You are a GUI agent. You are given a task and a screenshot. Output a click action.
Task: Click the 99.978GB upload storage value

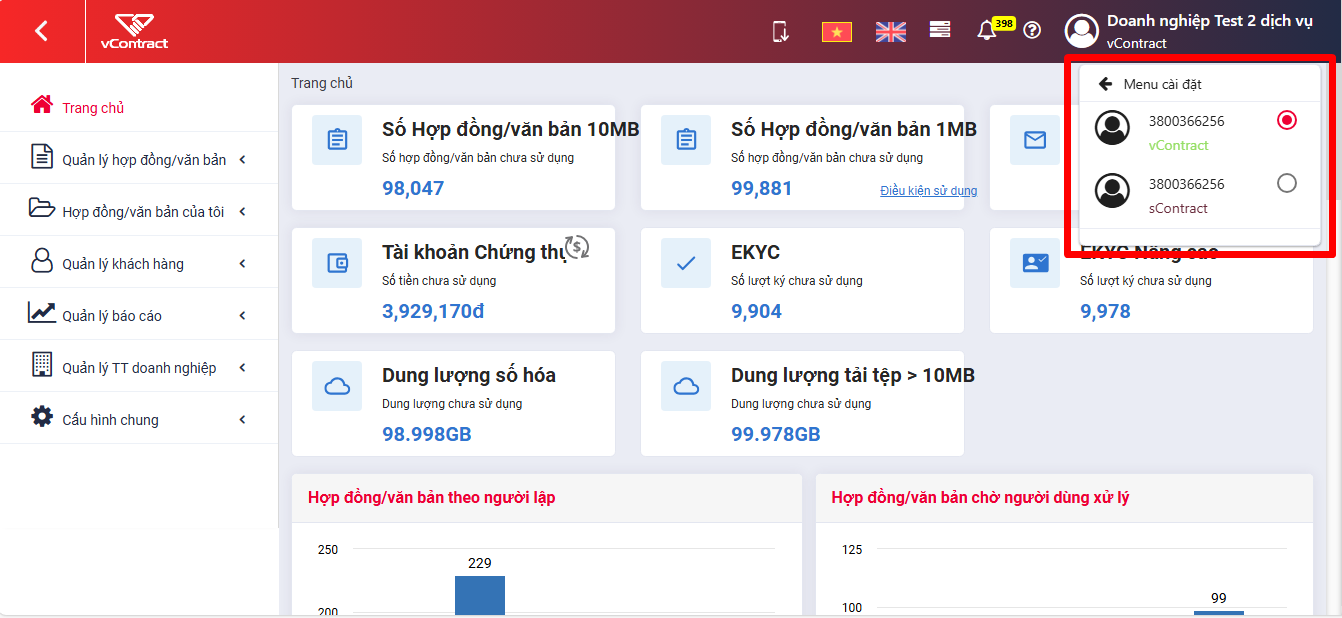tap(776, 434)
